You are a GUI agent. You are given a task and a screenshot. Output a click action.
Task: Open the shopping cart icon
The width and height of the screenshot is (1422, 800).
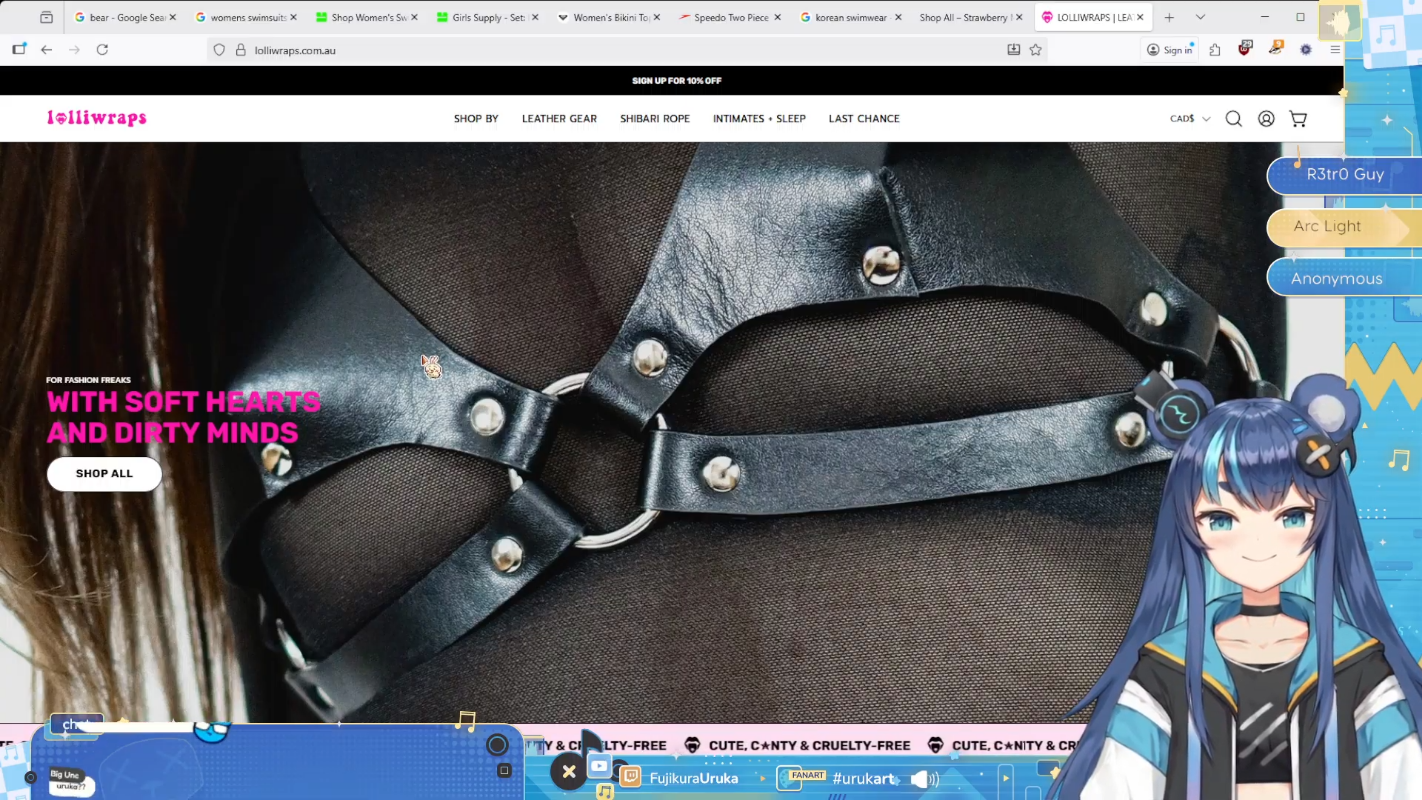(1298, 119)
